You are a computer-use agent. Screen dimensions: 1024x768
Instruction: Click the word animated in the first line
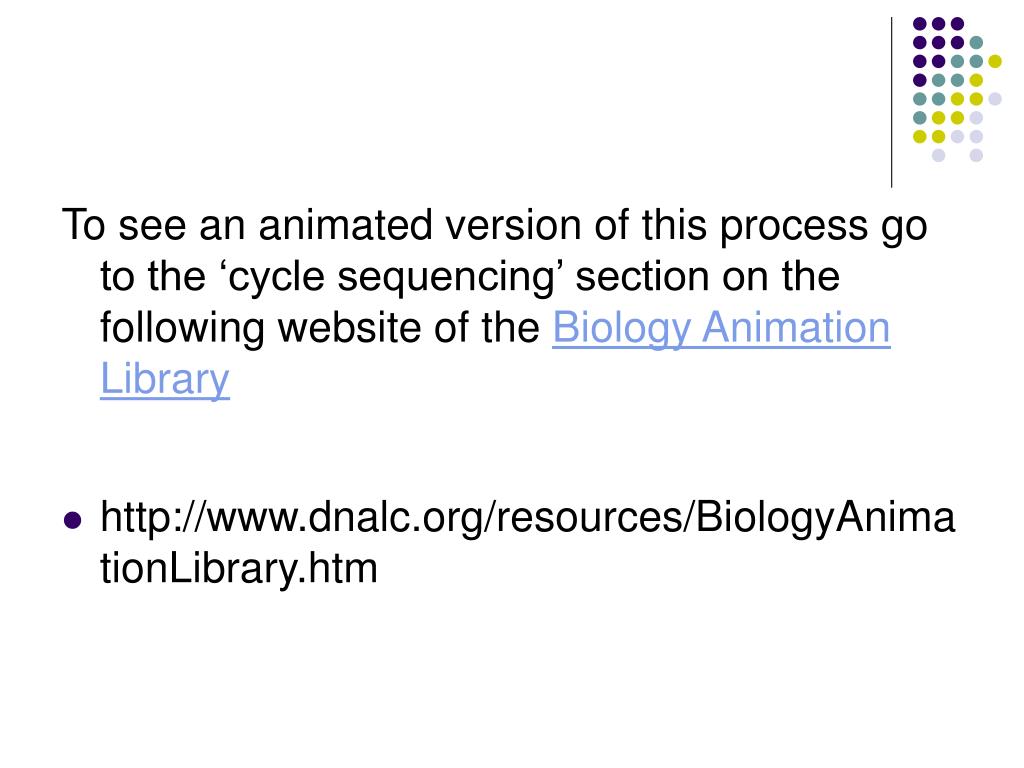click(345, 225)
